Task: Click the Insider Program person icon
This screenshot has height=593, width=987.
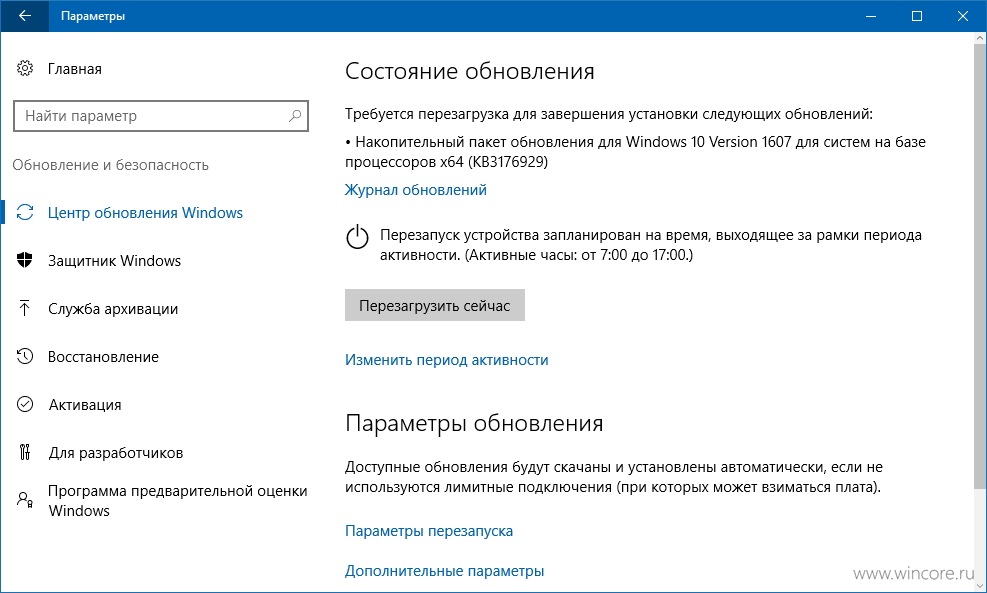Action: (25, 500)
